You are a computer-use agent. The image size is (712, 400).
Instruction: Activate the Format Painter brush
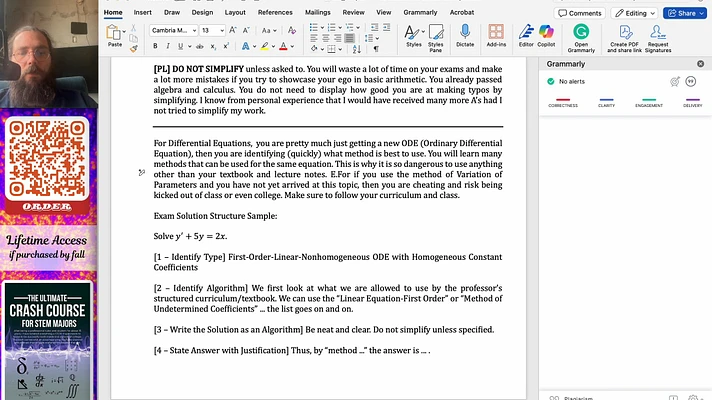pos(133,49)
